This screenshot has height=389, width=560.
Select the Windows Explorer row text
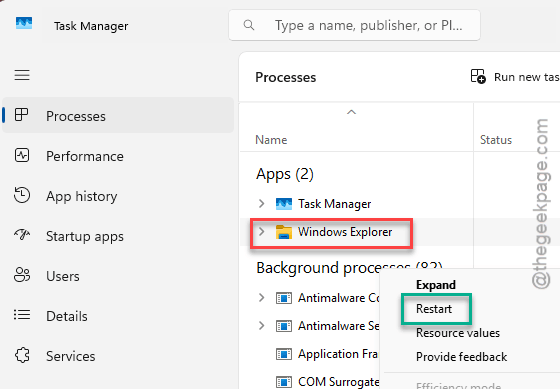coord(345,232)
